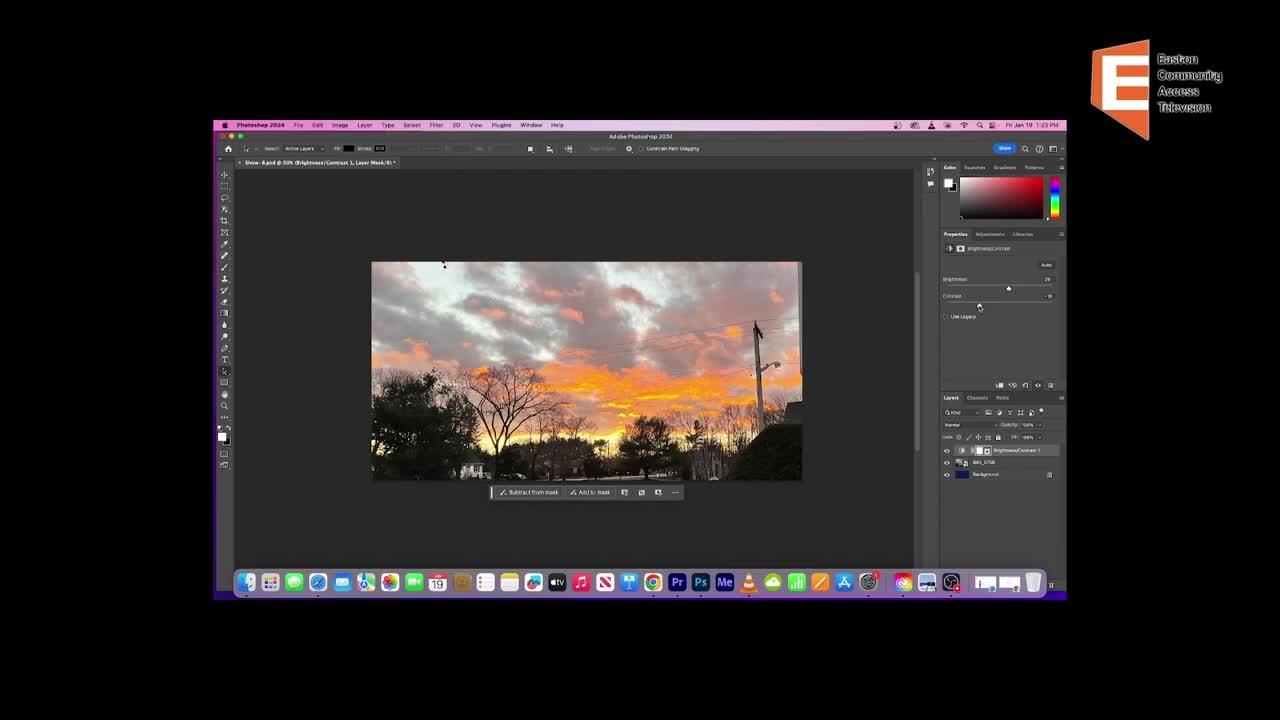The height and width of the screenshot is (720, 1280).
Task: Select the Horizontal Type tool
Action: tap(224, 359)
